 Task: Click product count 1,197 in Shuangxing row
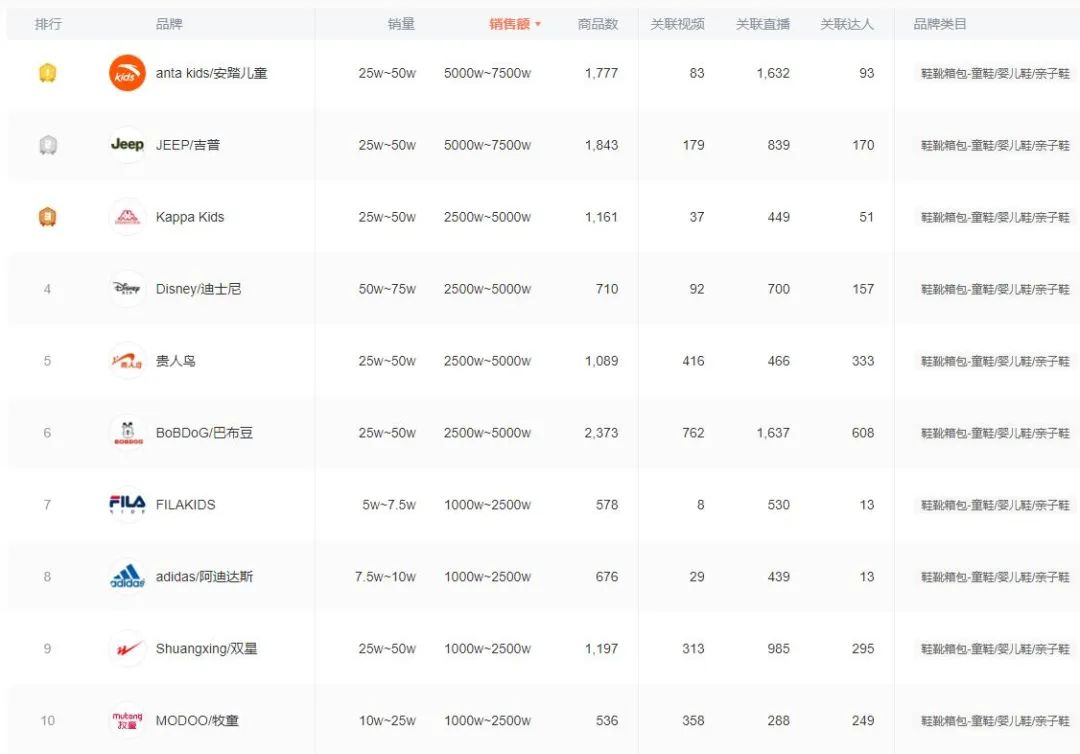click(x=601, y=649)
